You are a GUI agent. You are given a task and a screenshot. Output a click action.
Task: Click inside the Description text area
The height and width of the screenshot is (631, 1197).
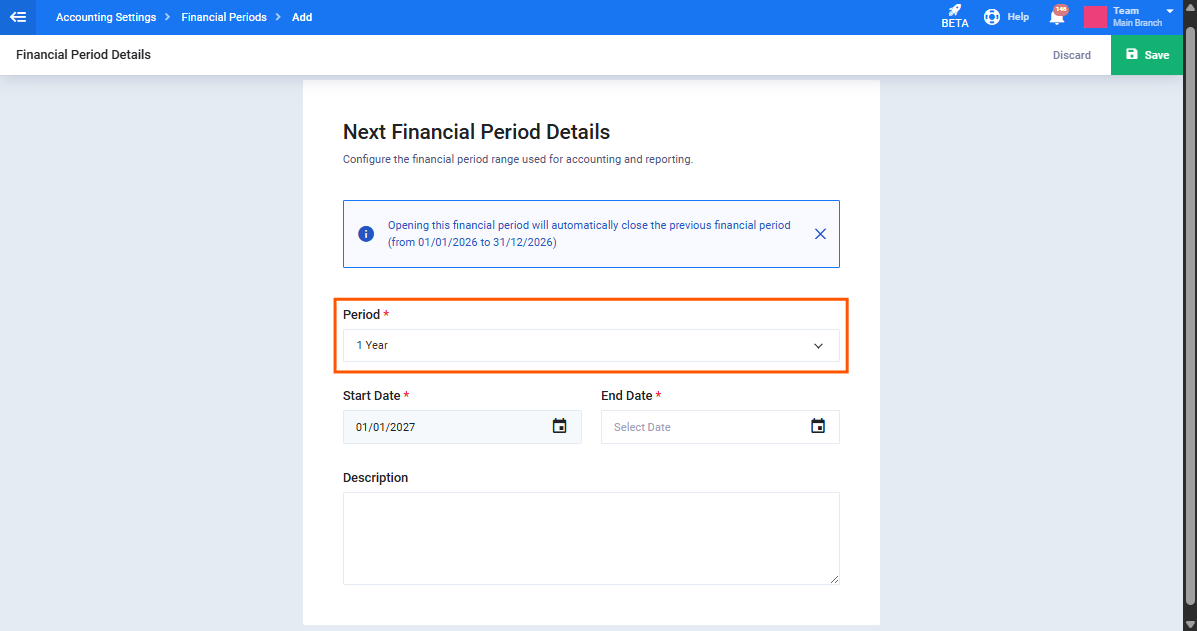pos(591,539)
